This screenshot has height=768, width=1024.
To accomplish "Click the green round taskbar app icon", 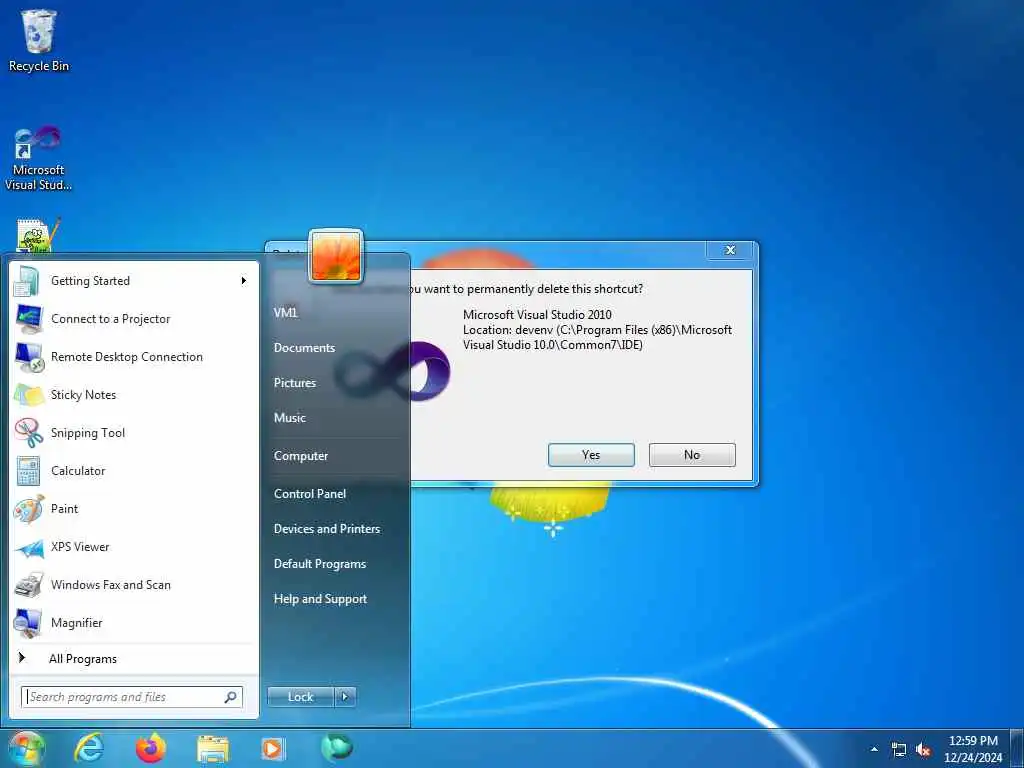I will tap(337, 747).
